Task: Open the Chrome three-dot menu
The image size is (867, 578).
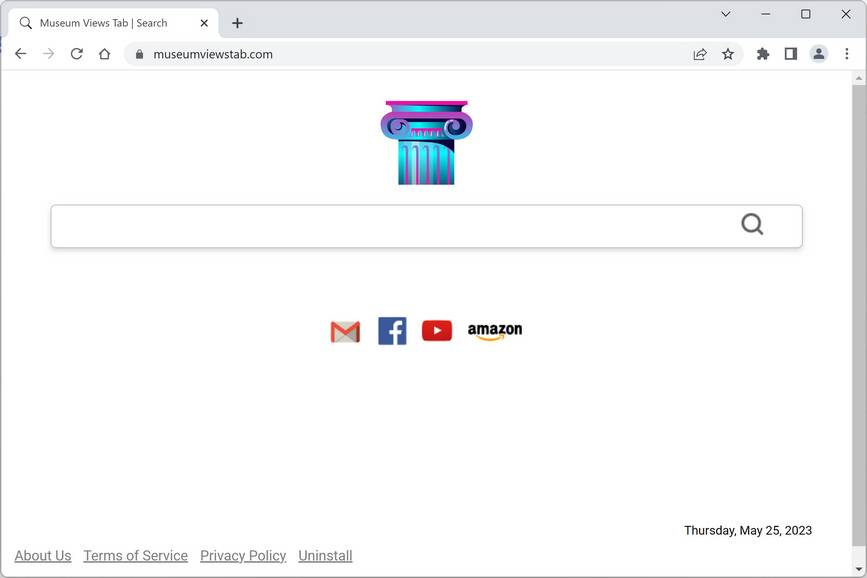Action: (x=847, y=54)
